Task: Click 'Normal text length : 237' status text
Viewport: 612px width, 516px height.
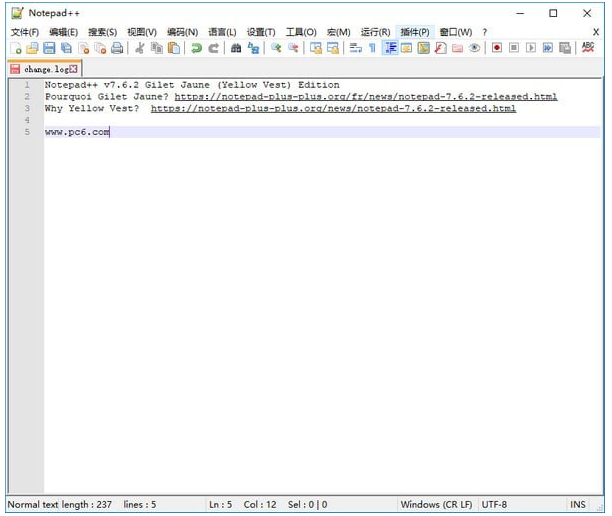Action: pos(60,505)
